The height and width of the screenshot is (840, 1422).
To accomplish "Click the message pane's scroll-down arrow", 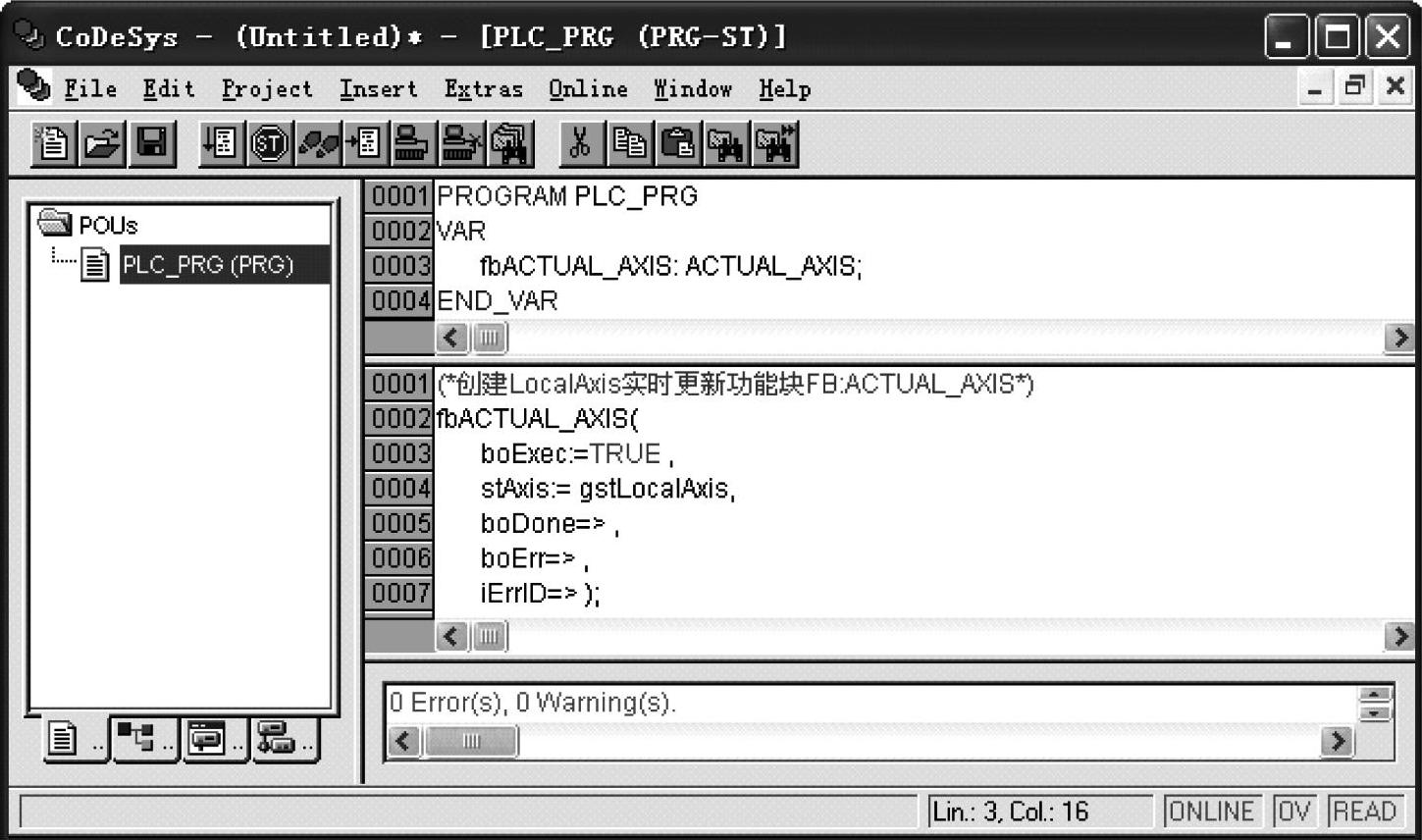I will [x=1376, y=712].
